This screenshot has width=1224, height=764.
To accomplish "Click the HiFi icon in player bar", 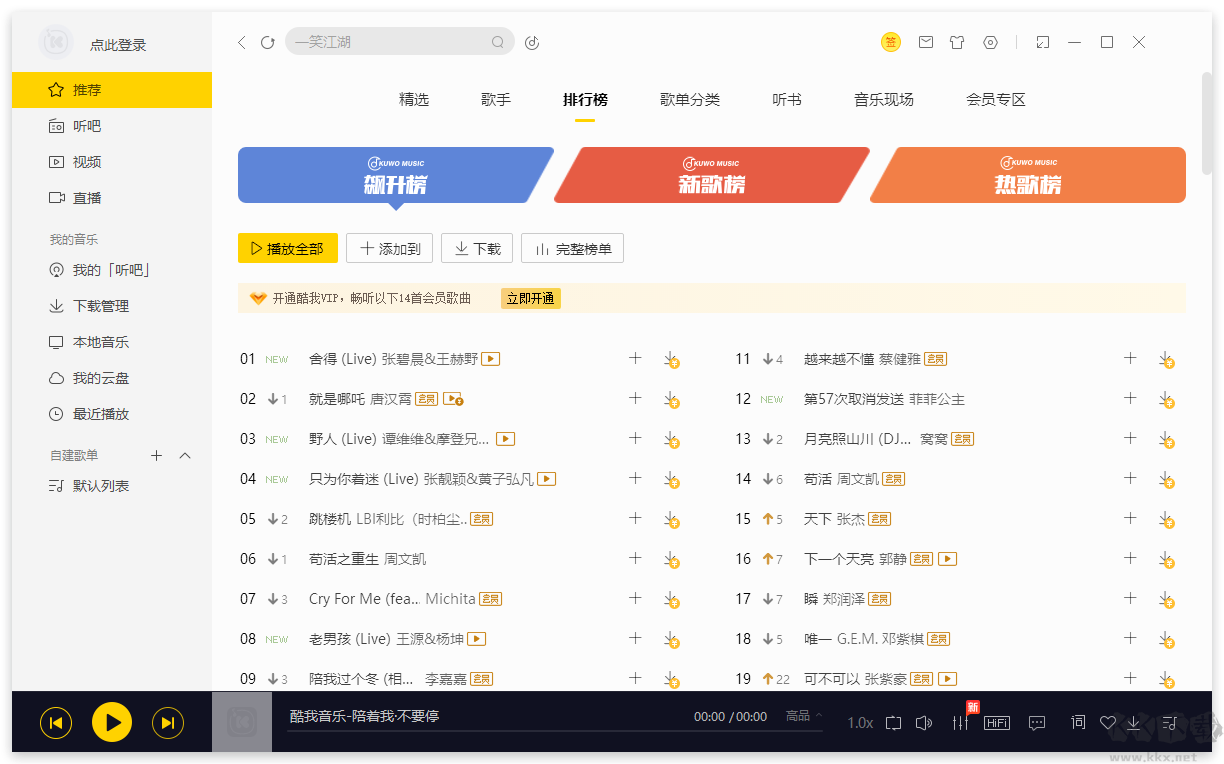I will click(997, 722).
